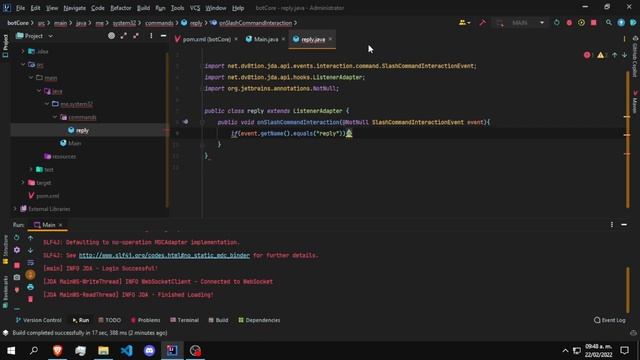Viewport: 640px width, 360px height.
Task: Expand External Libraries node
Action: 15,209
